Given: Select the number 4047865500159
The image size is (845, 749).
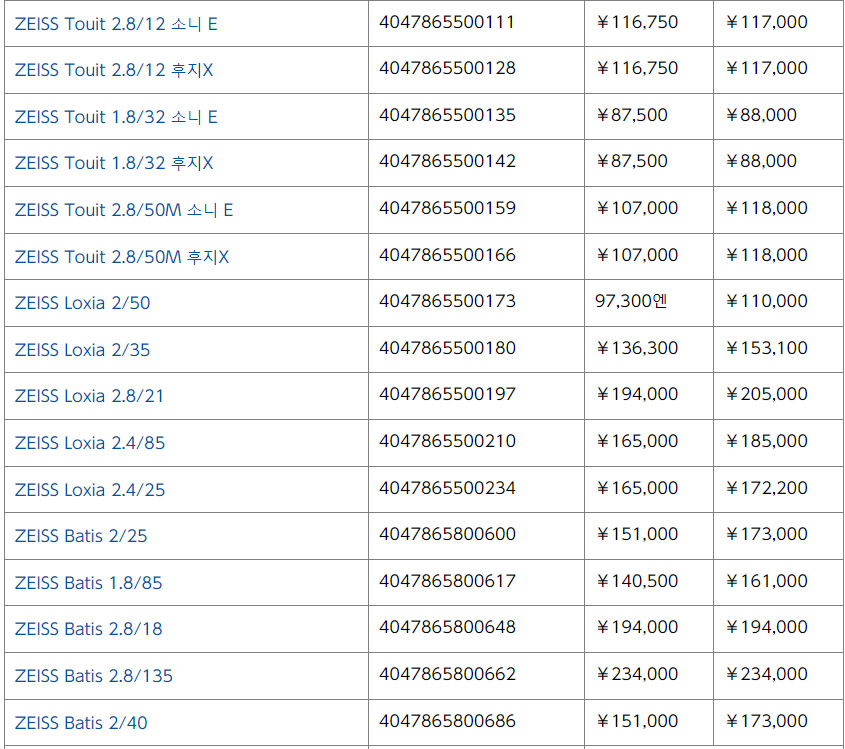Looking at the screenshot, I should (x=447, y=207).
